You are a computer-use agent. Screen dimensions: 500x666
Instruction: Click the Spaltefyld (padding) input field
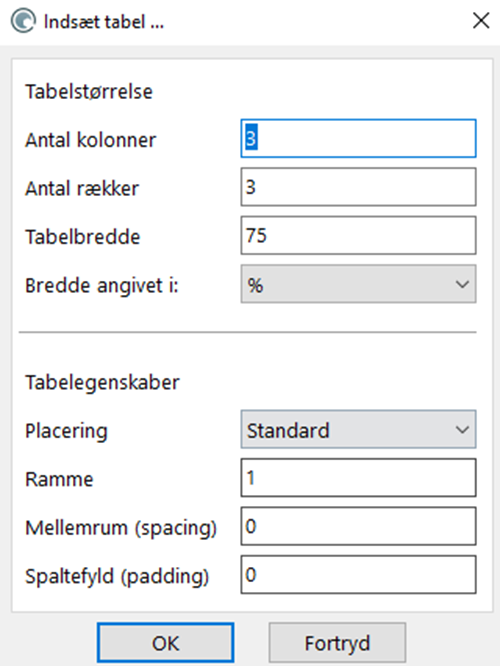358,575
